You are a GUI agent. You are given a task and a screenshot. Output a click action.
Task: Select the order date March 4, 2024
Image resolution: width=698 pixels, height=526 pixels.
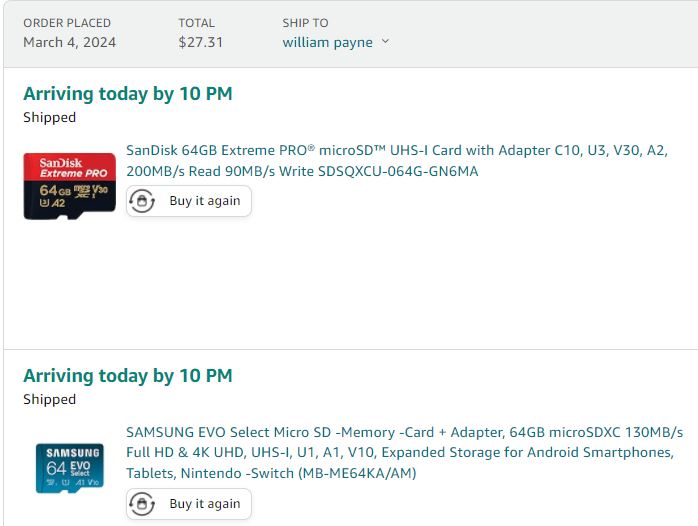(69, 42)
